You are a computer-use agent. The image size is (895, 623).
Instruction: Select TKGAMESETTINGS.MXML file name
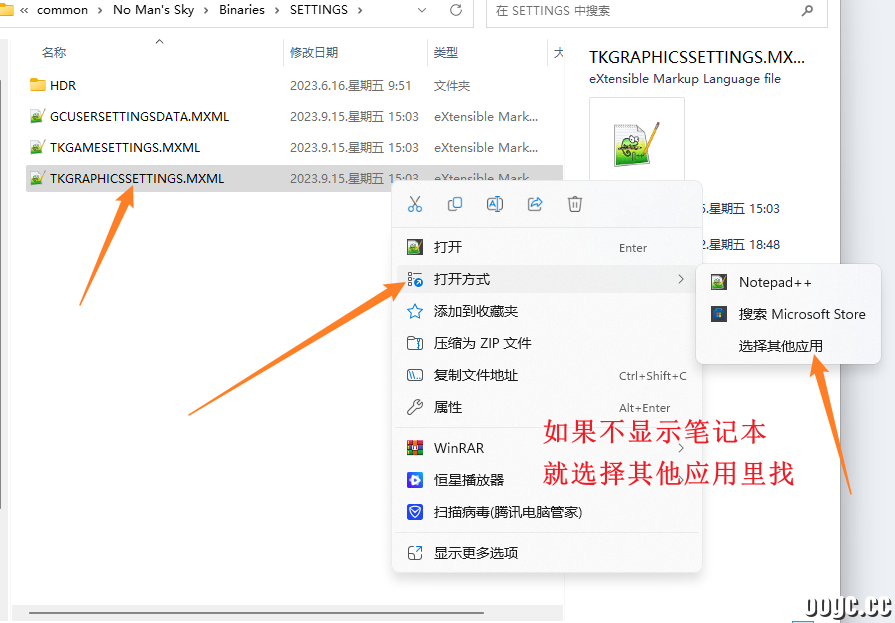tap(125, 147)
